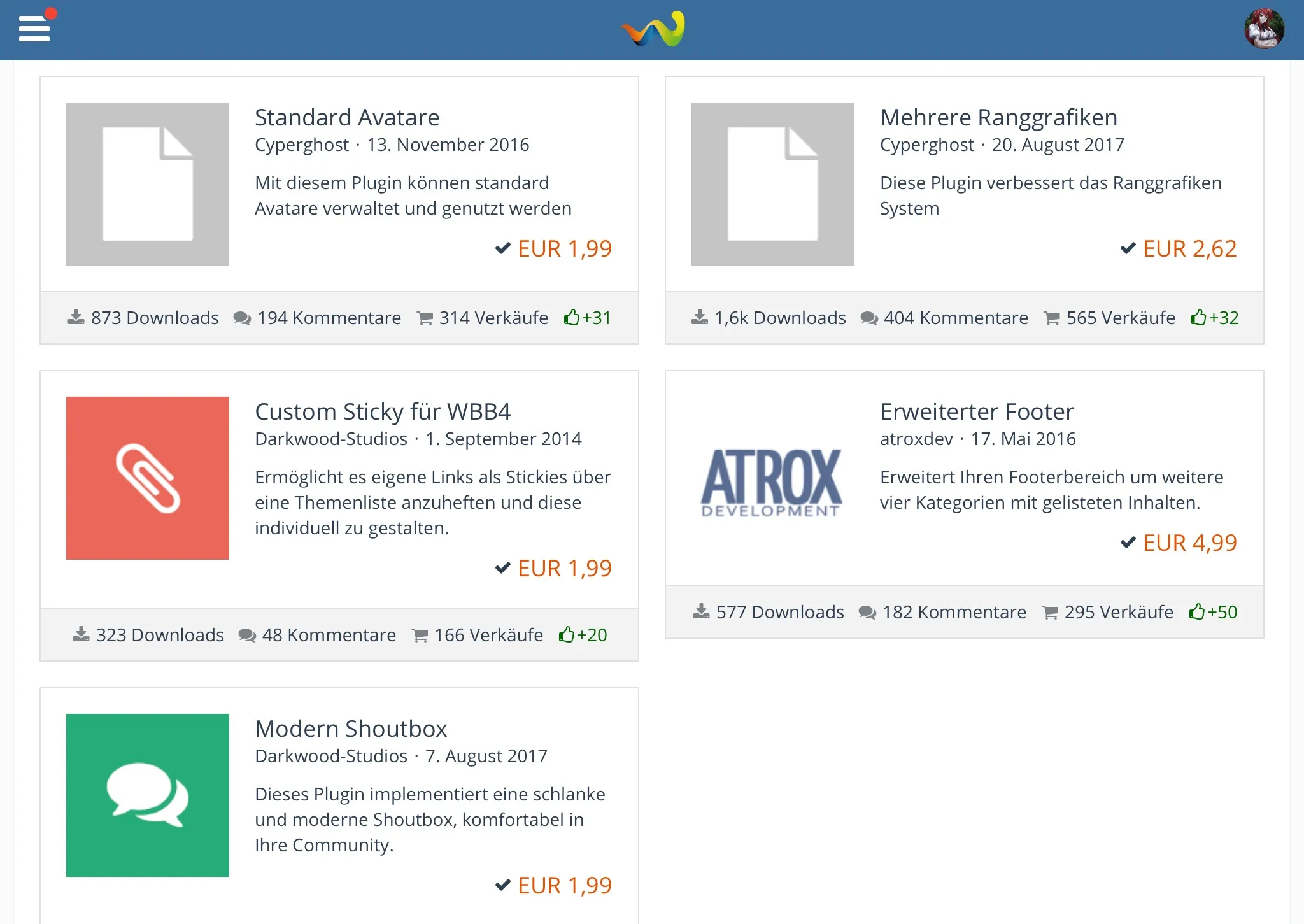1304x924 pixels.
Task: Open Custom Sticky für WBB4 title
Action: pos(382,412)
